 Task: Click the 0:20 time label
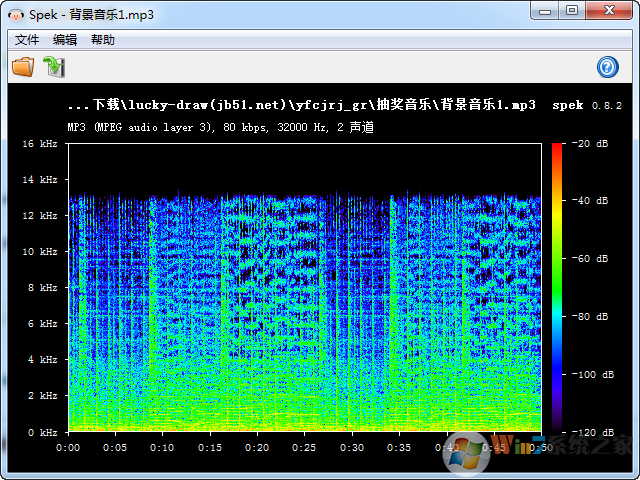coord(257,448)
